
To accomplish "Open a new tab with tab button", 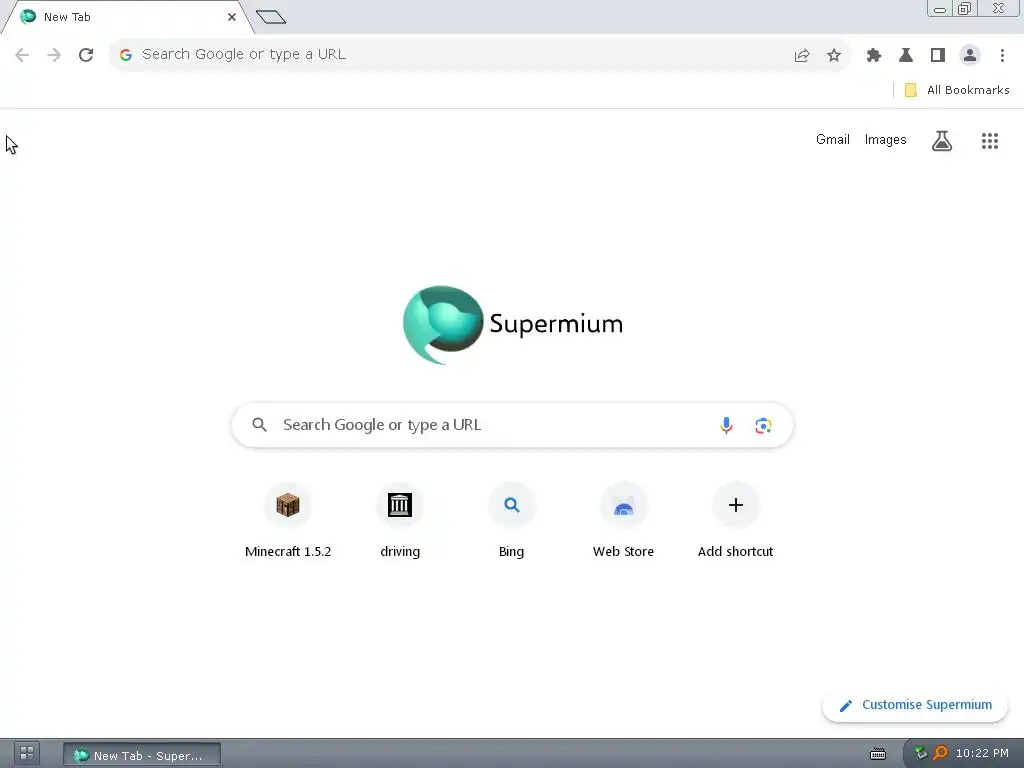I will tap(271, 17).
